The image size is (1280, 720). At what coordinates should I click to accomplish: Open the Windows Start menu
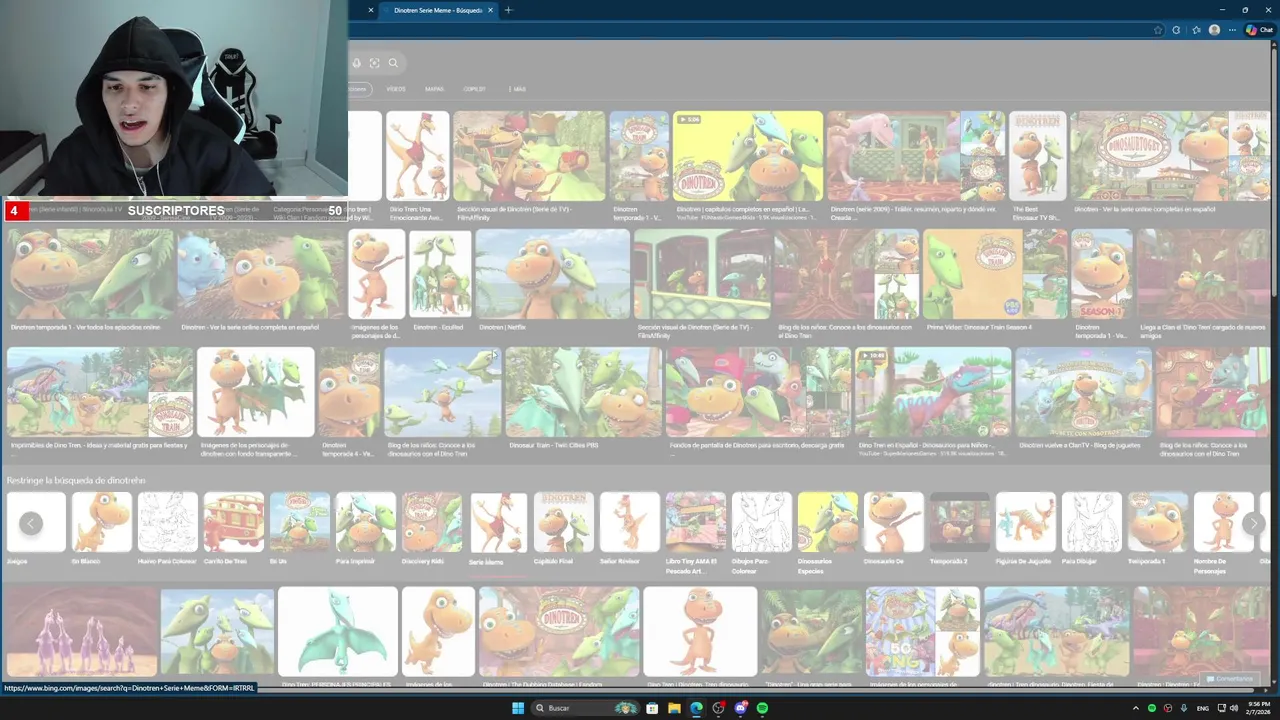pos(518,708)
